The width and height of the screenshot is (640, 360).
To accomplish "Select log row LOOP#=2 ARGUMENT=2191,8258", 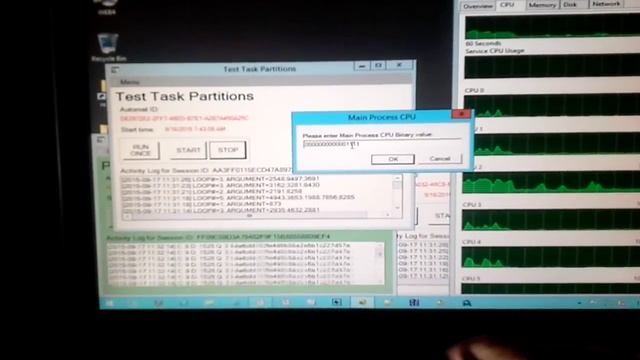I will click(212, 191).
